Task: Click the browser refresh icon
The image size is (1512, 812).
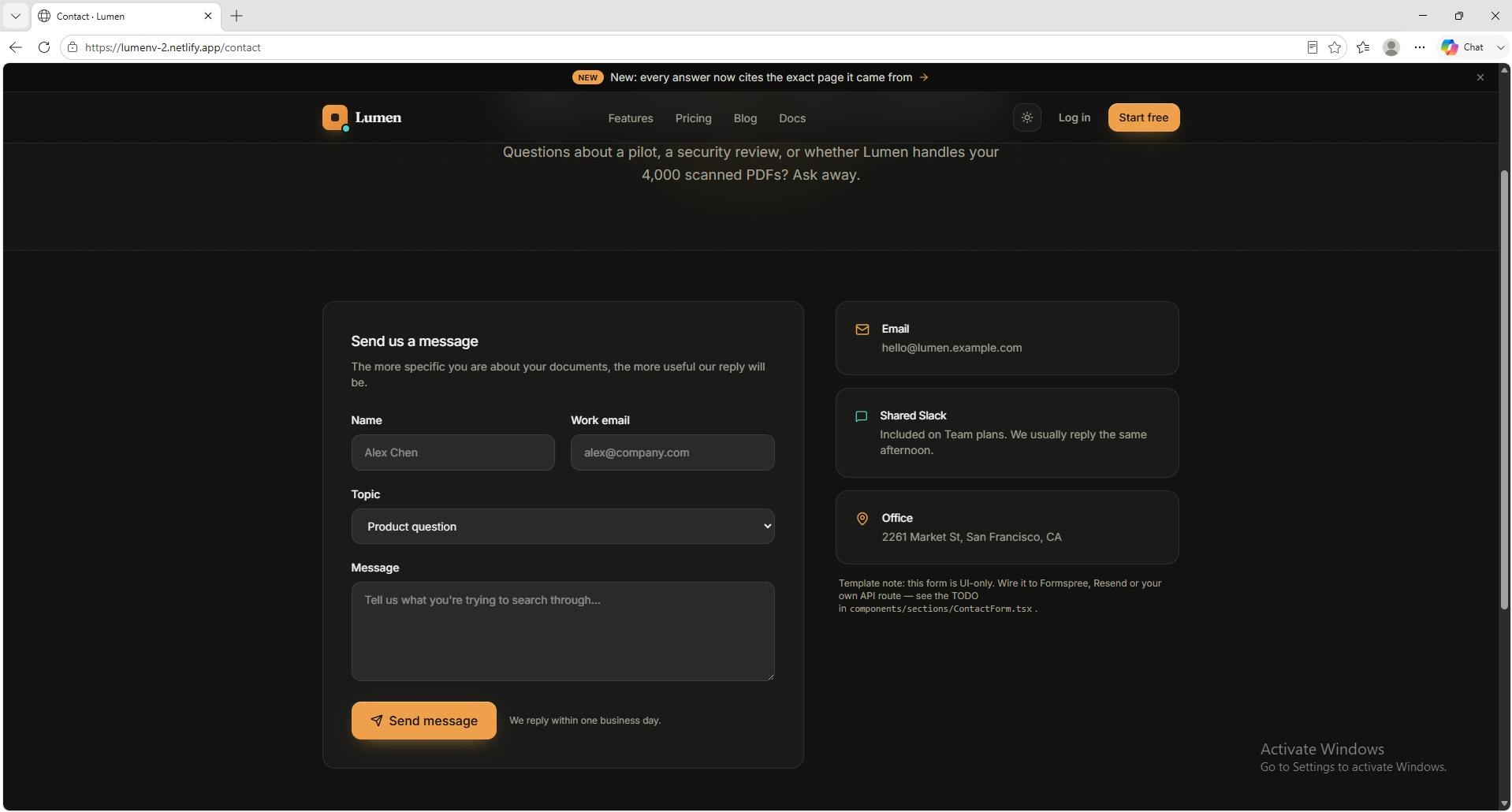Action: click(x=44, y=47)
